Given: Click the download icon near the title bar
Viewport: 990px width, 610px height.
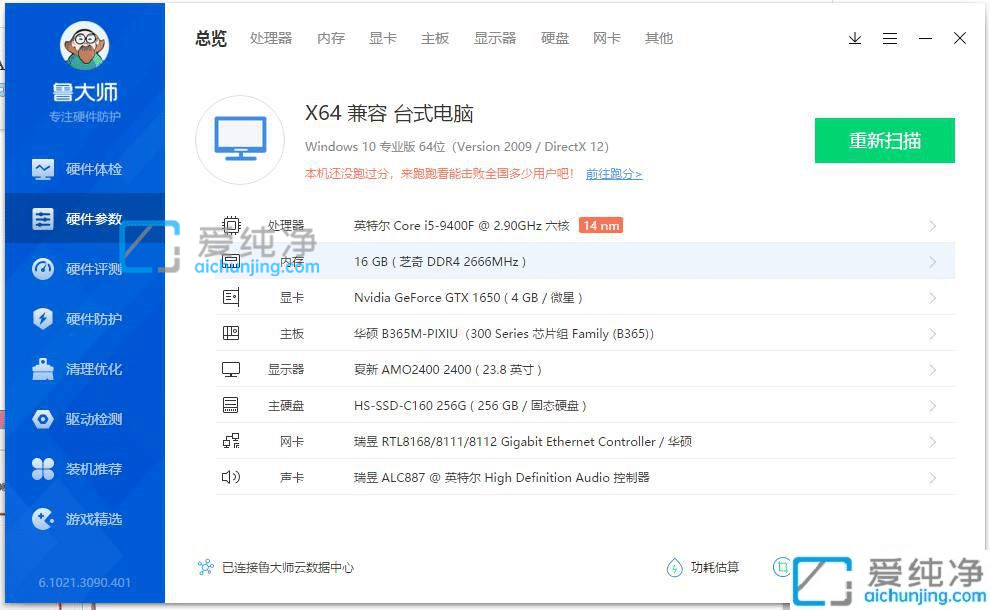Looking at the screenshot, I should [854, 38].
